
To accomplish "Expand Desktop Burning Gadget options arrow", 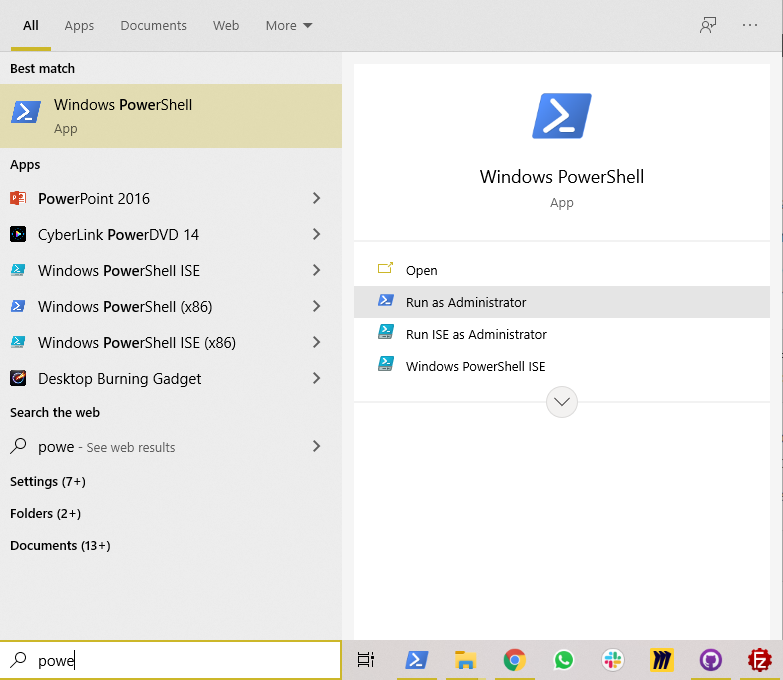I will coord(316,378).
